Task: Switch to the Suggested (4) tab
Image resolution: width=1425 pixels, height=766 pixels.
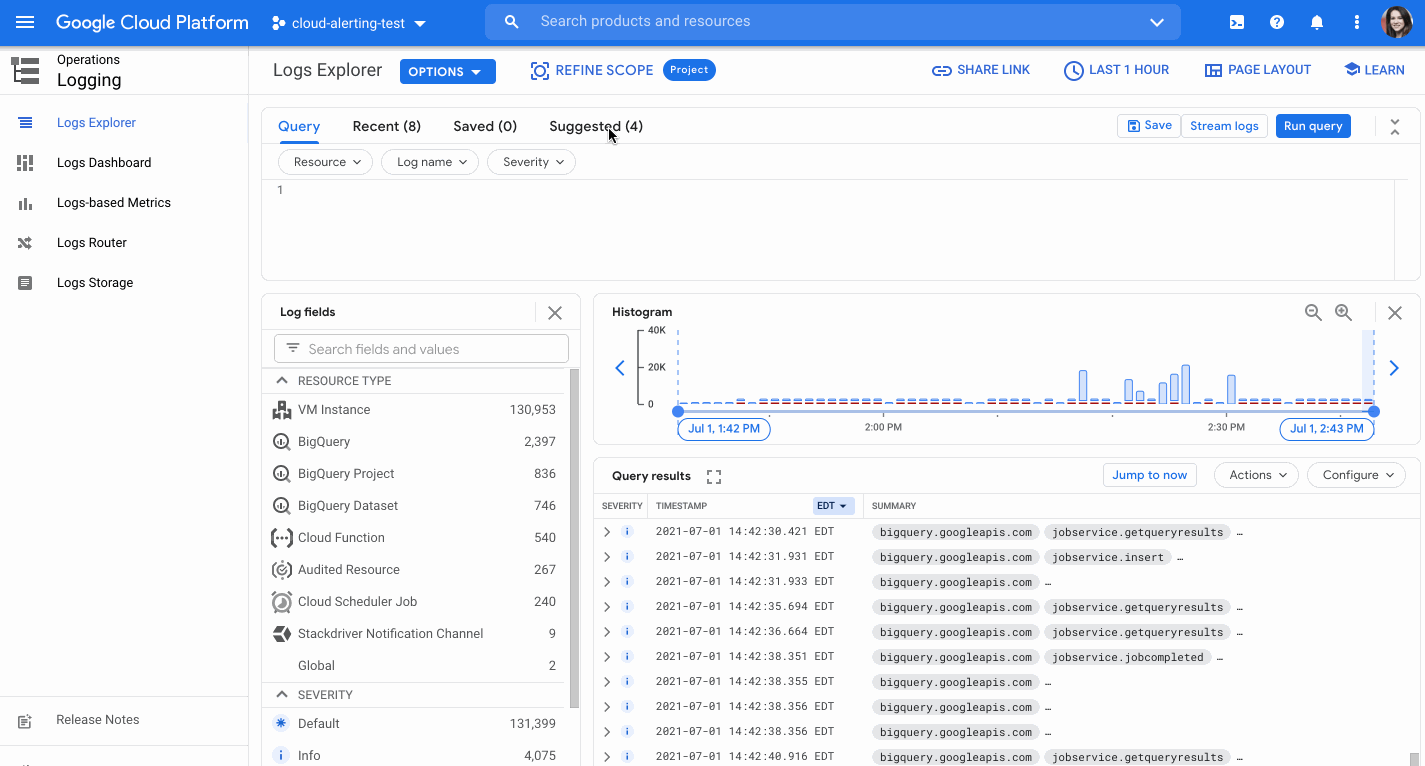Action: coord(595,126)
